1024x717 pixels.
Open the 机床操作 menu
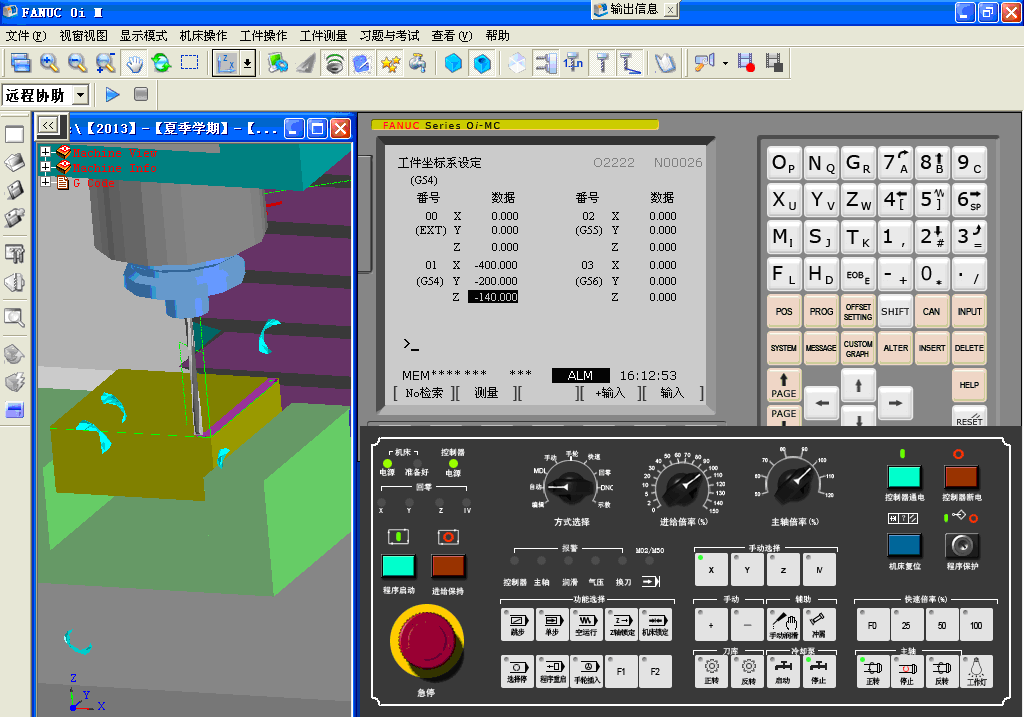[x=203, y=35]
